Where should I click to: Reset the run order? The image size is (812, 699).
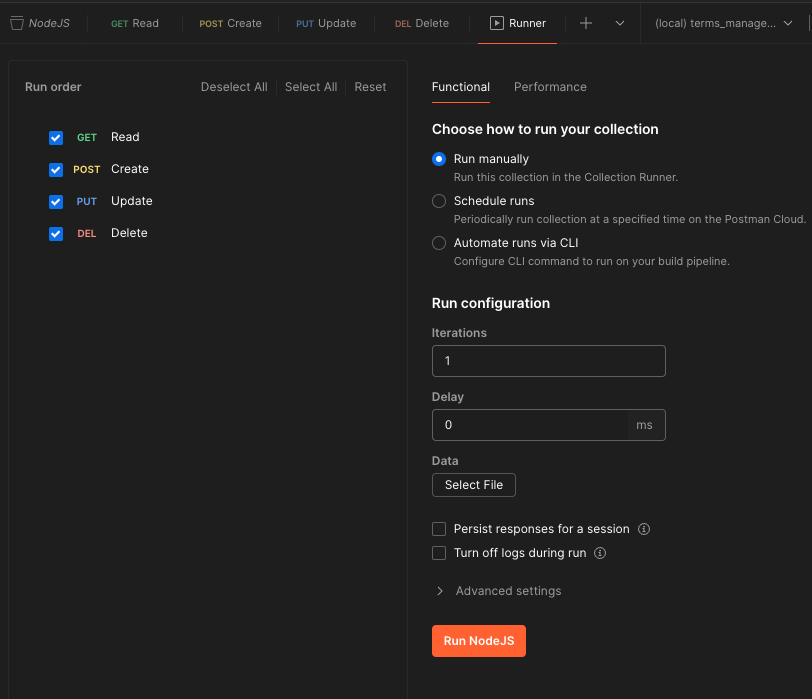tap(370, 87)
